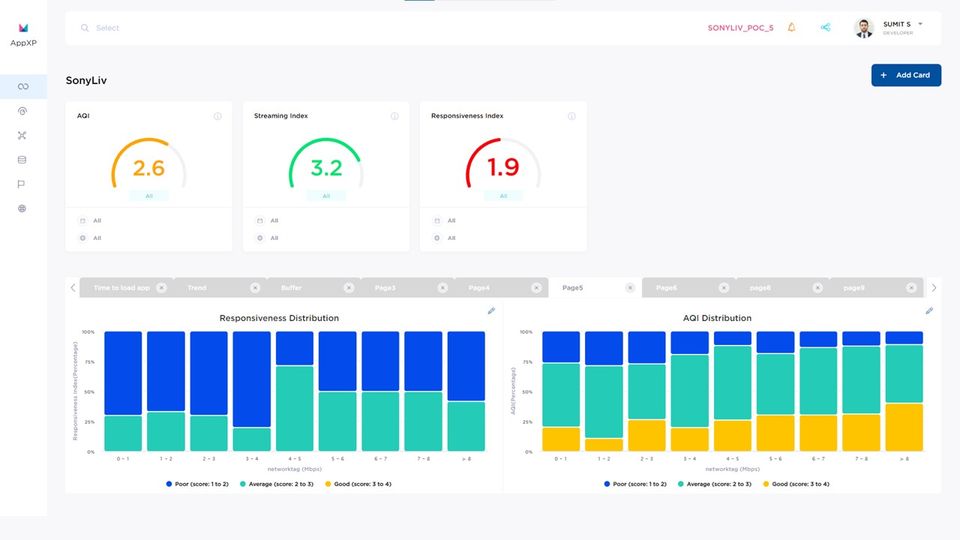Toggle Poor legend in AQI Distribution
The image size is (960, 540).
tap(635, 484)
